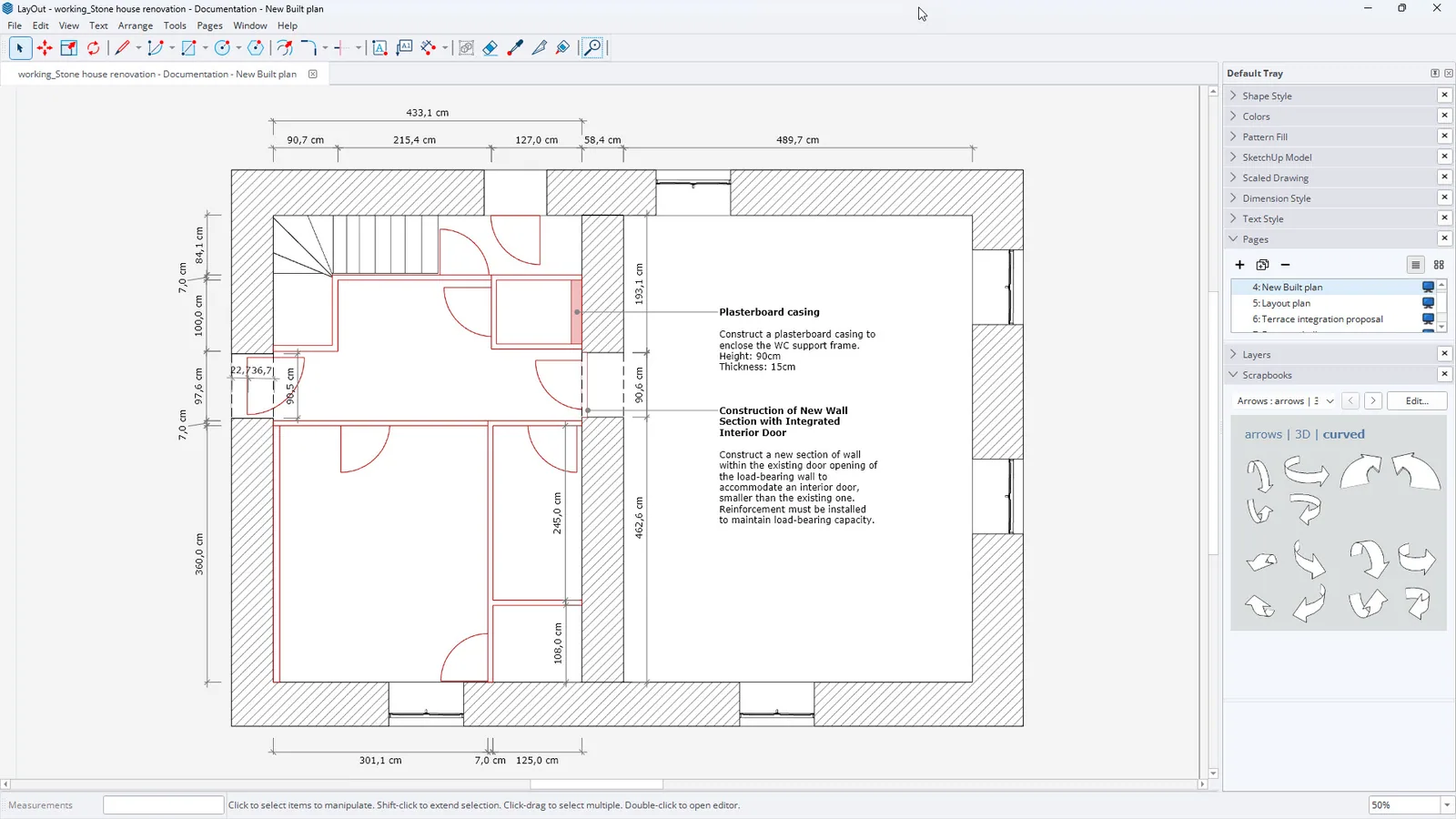Select the Circle tool
The image size is (1456, 819).
222,48
